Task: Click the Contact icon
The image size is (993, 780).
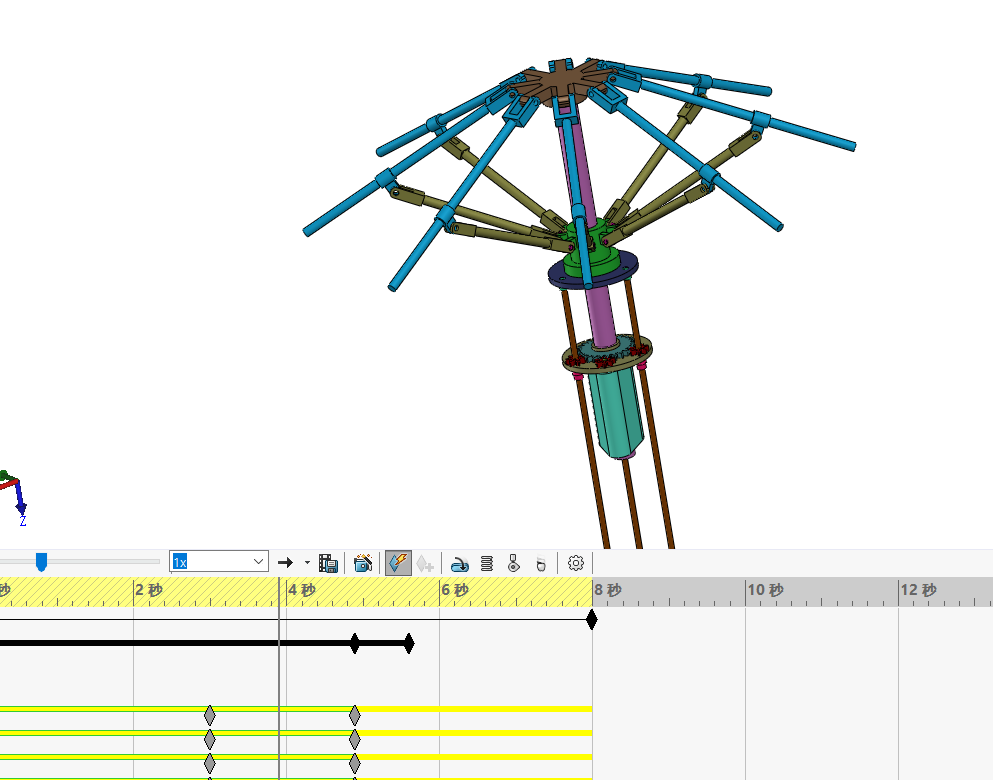Action: (514, 563)
